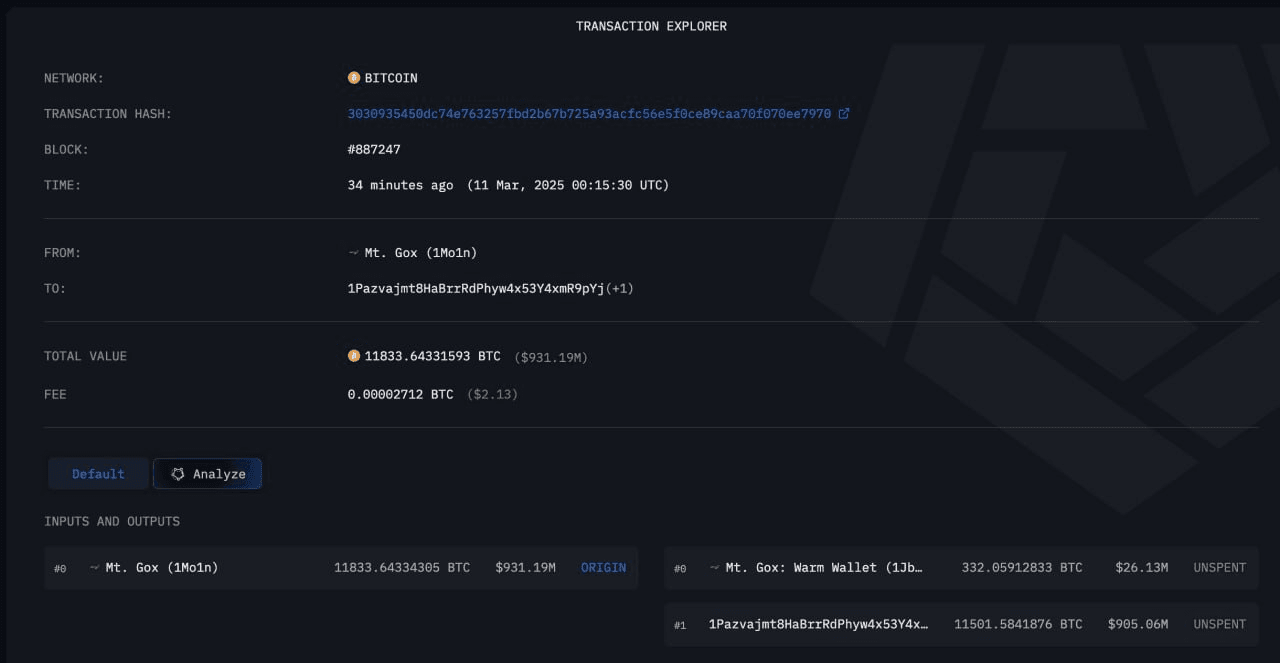Click the Bitcoin icon next to total value
Image resolution: width=1280 pixels, height=663 pixels.
click(x=354, y=356)
